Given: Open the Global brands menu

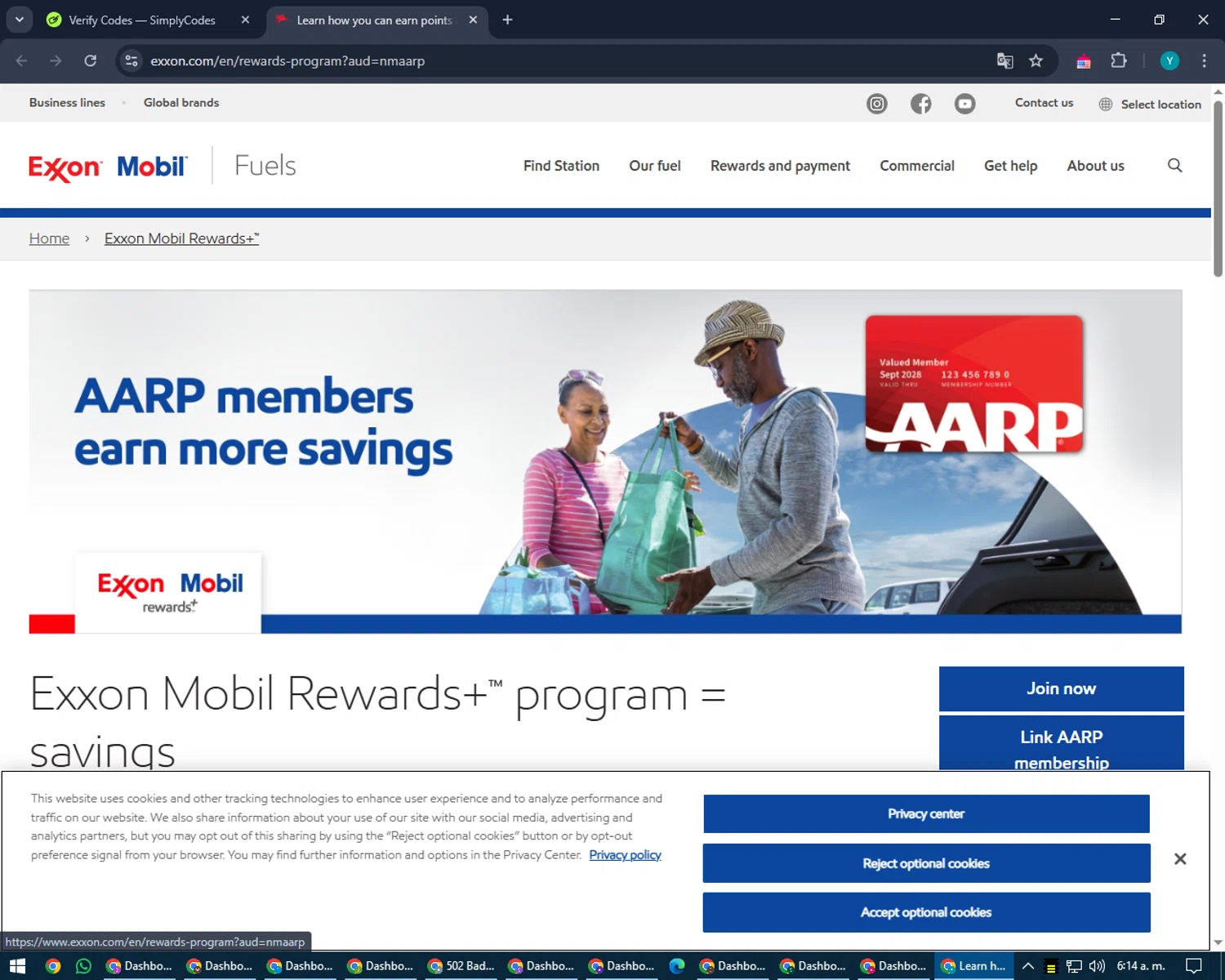Looking at the screenshot, I should point(181,102).
